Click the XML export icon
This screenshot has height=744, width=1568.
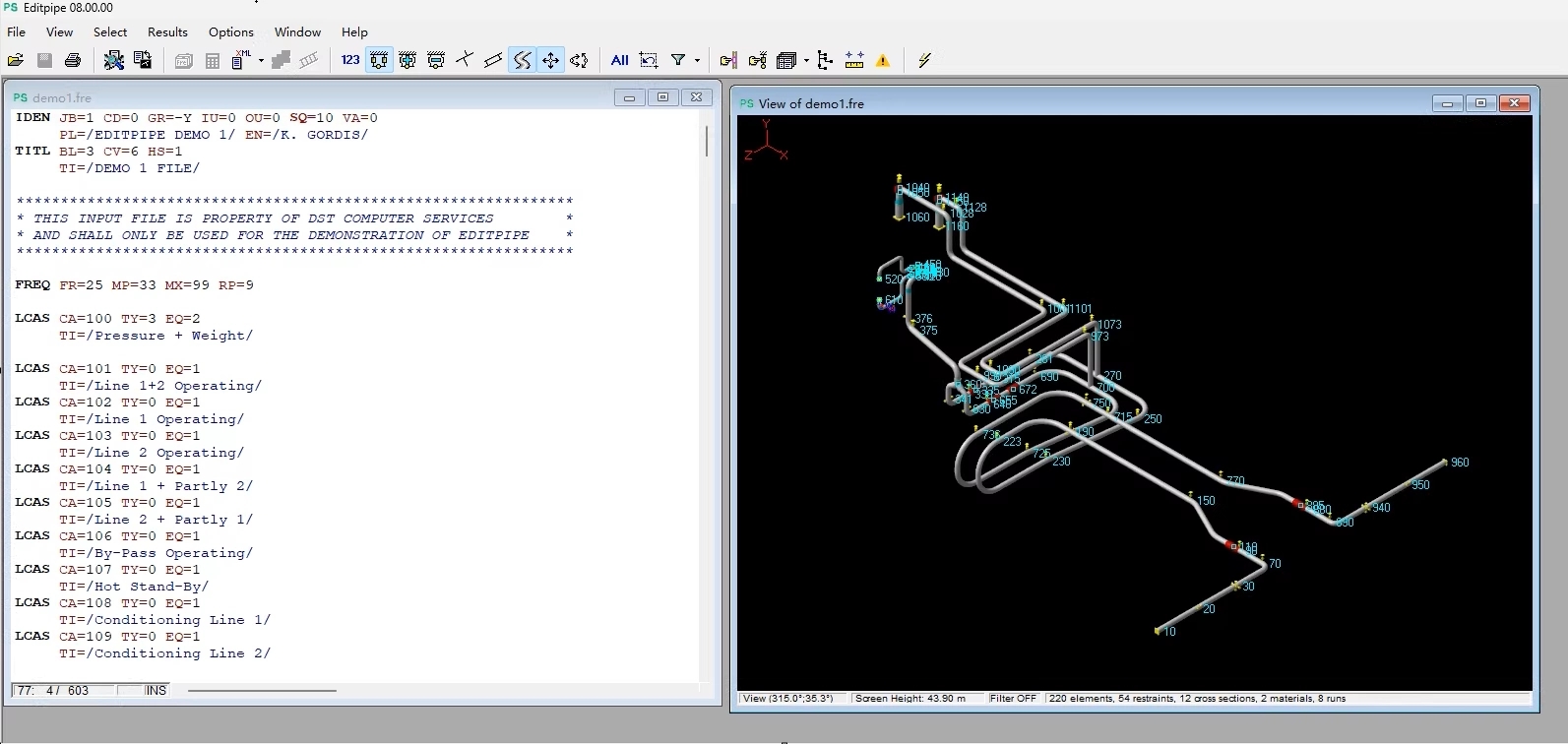coord(241,60)
